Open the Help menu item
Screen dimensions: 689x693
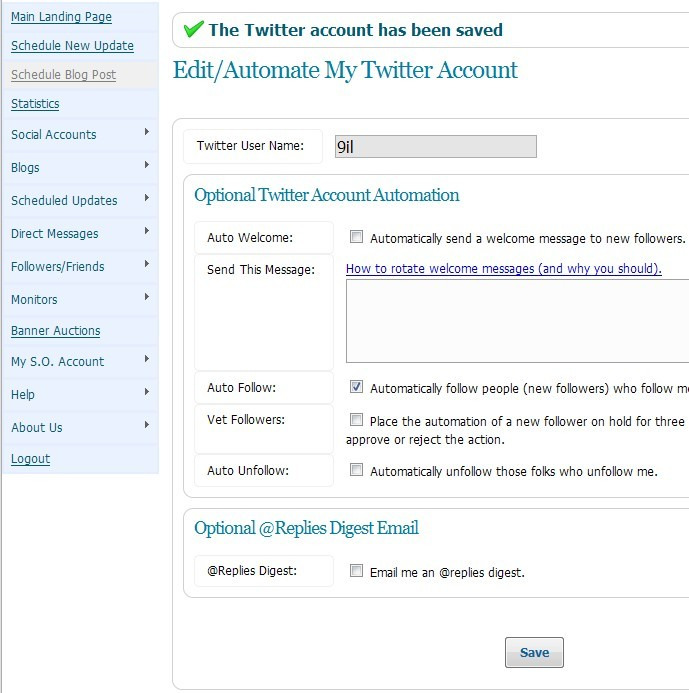[x=80, y=394]
